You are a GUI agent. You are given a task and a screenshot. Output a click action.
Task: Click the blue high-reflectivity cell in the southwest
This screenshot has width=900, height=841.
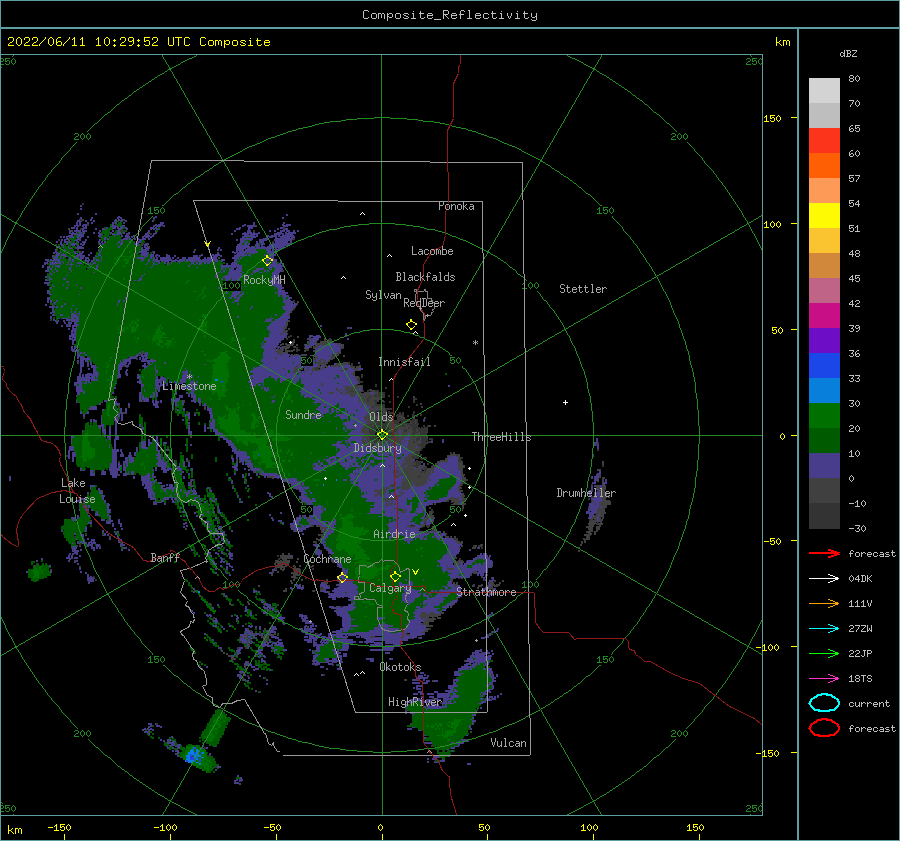tap(194, 754)
